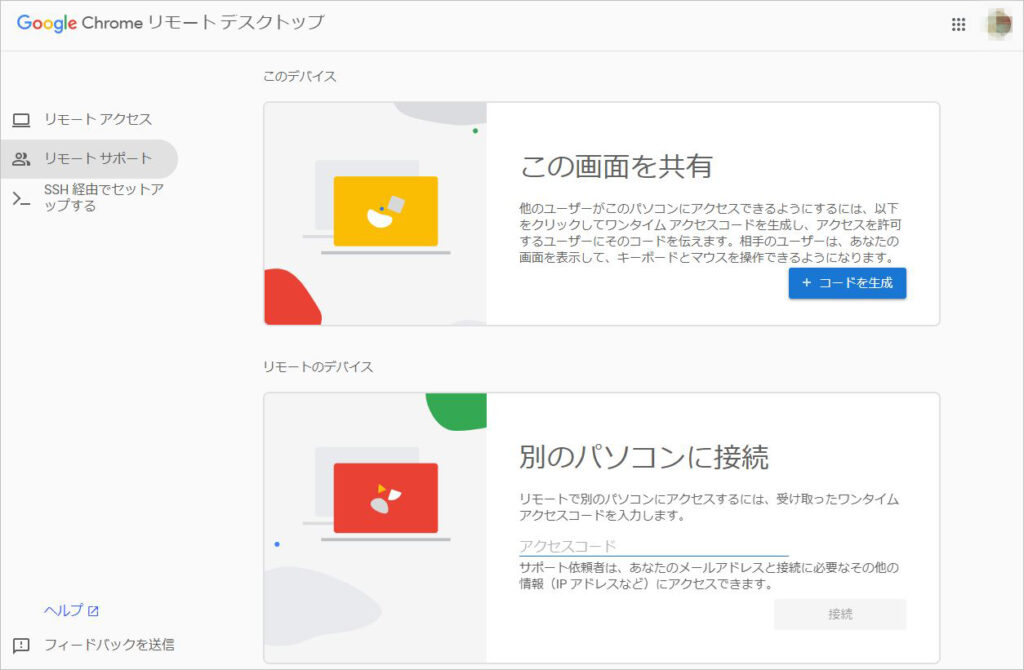Click the red laptop illustration

[385, 498]
